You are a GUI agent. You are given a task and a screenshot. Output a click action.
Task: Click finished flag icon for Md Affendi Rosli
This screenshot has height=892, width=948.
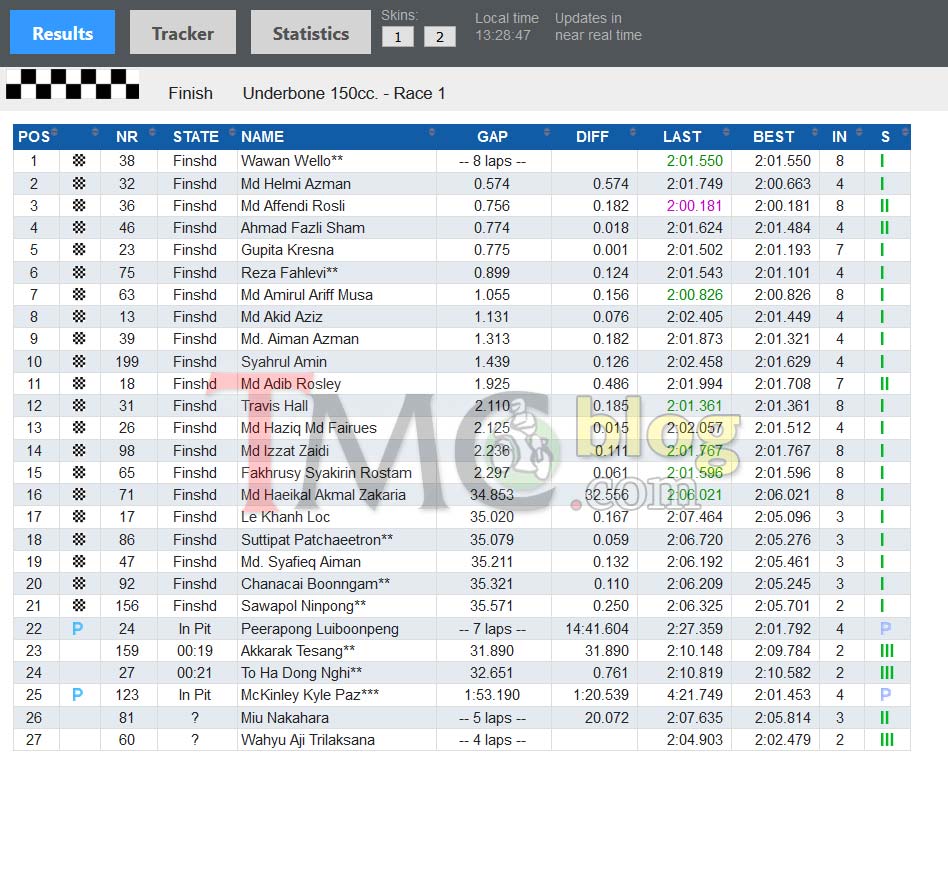pos(79,206)
